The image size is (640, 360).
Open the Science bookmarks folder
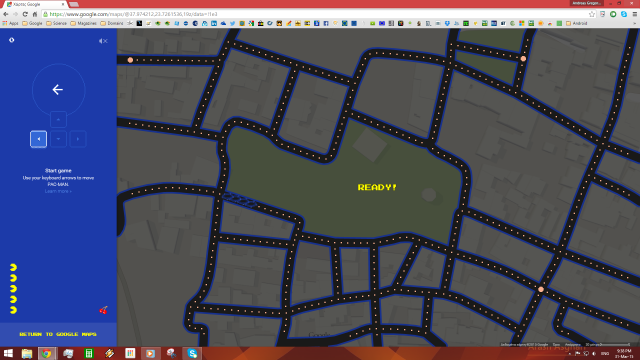56,23
